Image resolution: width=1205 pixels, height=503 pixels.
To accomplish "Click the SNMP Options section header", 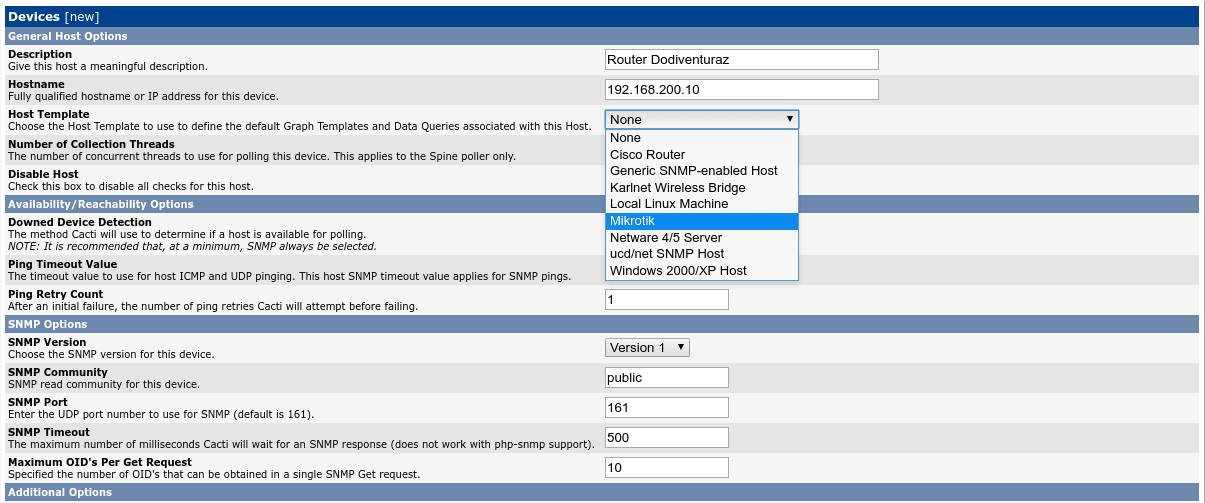I will tap(602, 324).
